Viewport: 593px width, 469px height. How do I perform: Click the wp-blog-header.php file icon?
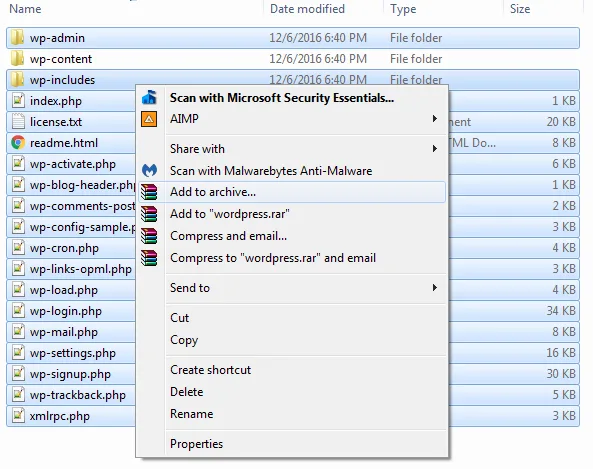point(18,185)
